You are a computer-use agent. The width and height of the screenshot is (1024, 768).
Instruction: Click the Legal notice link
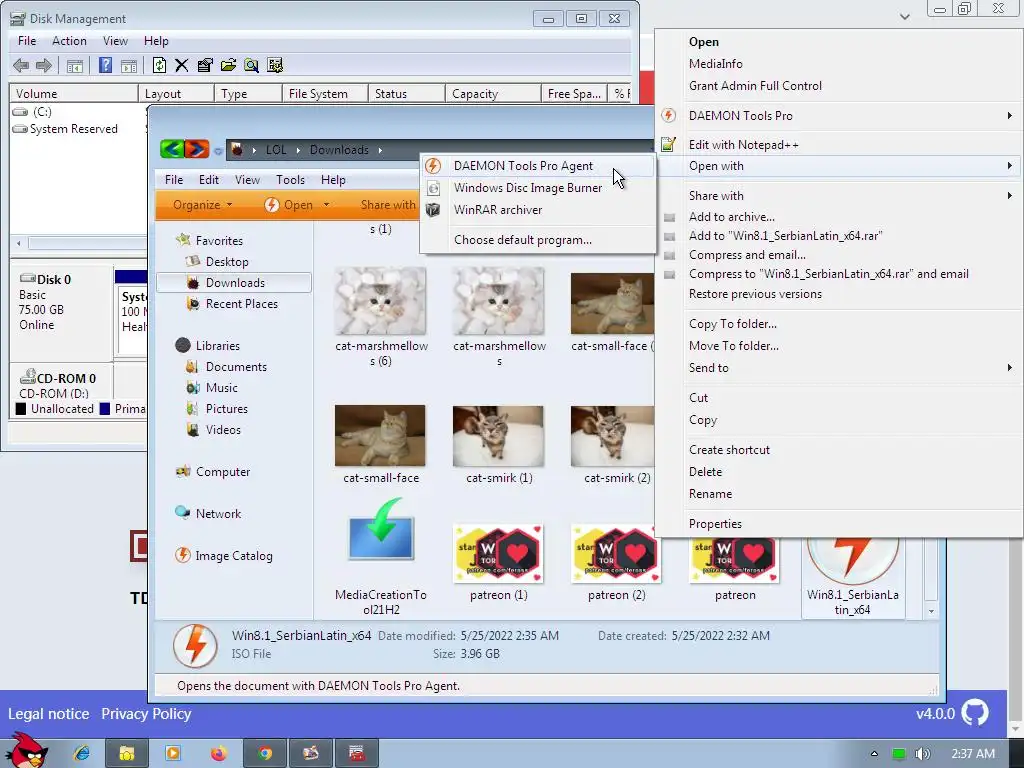pos(48,714)
